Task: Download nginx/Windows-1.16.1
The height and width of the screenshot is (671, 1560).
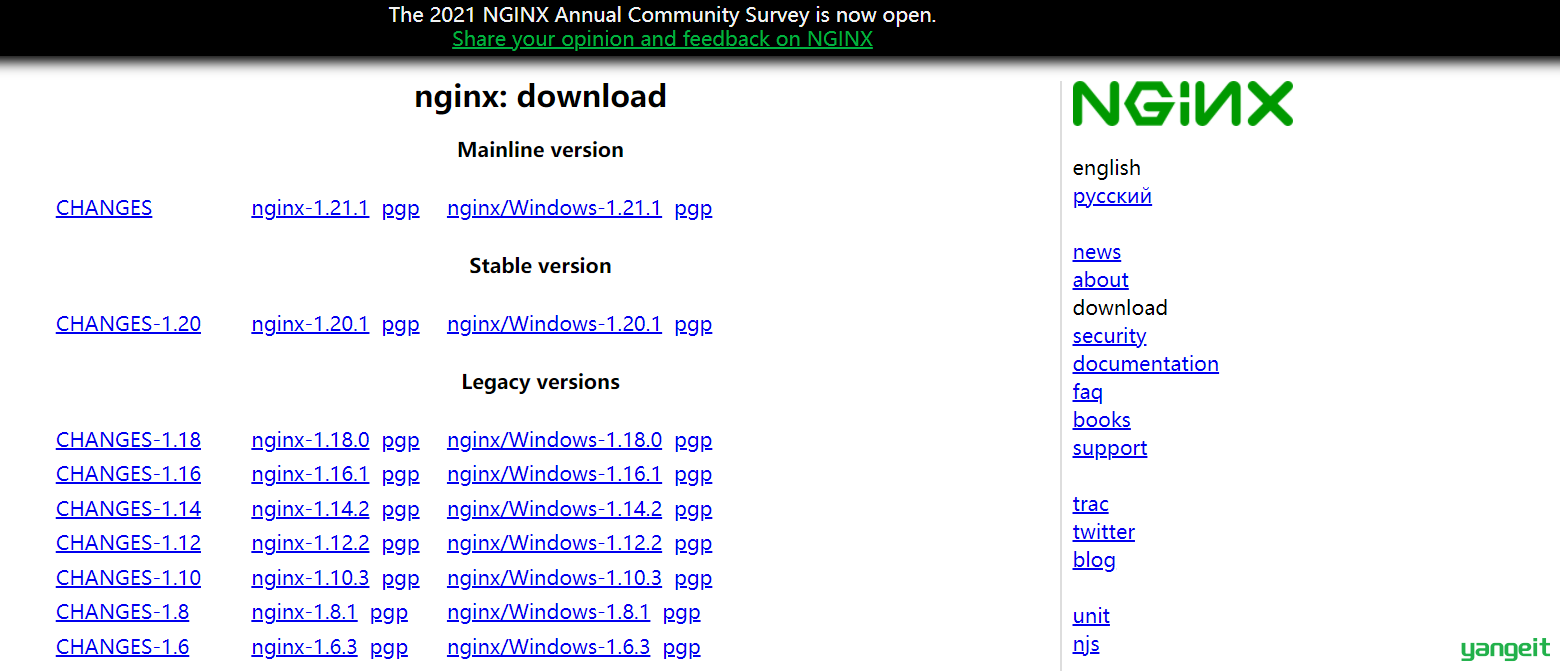Action: click(554, 474)
